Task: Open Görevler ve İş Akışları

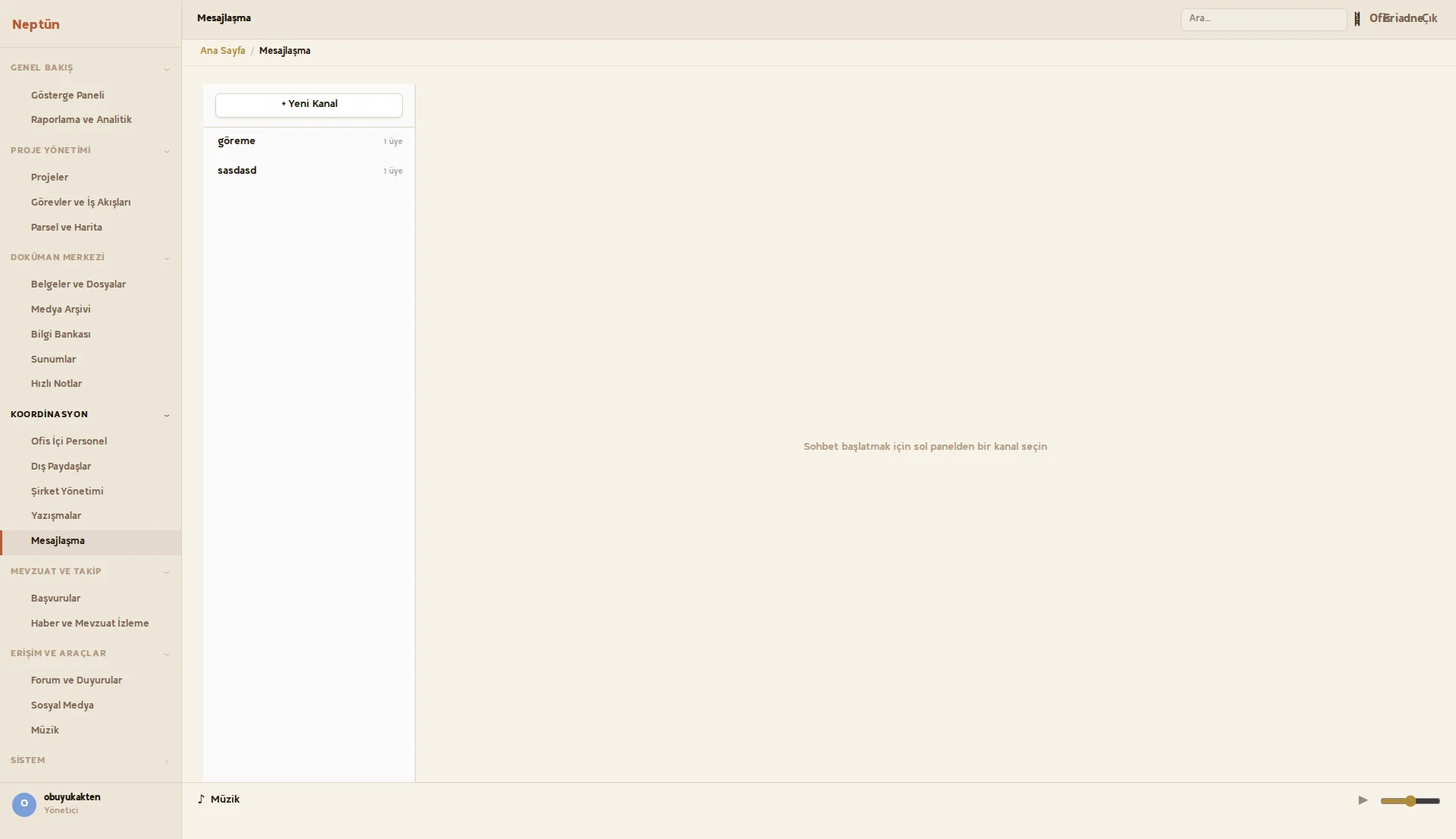Action: coord(91,202)
